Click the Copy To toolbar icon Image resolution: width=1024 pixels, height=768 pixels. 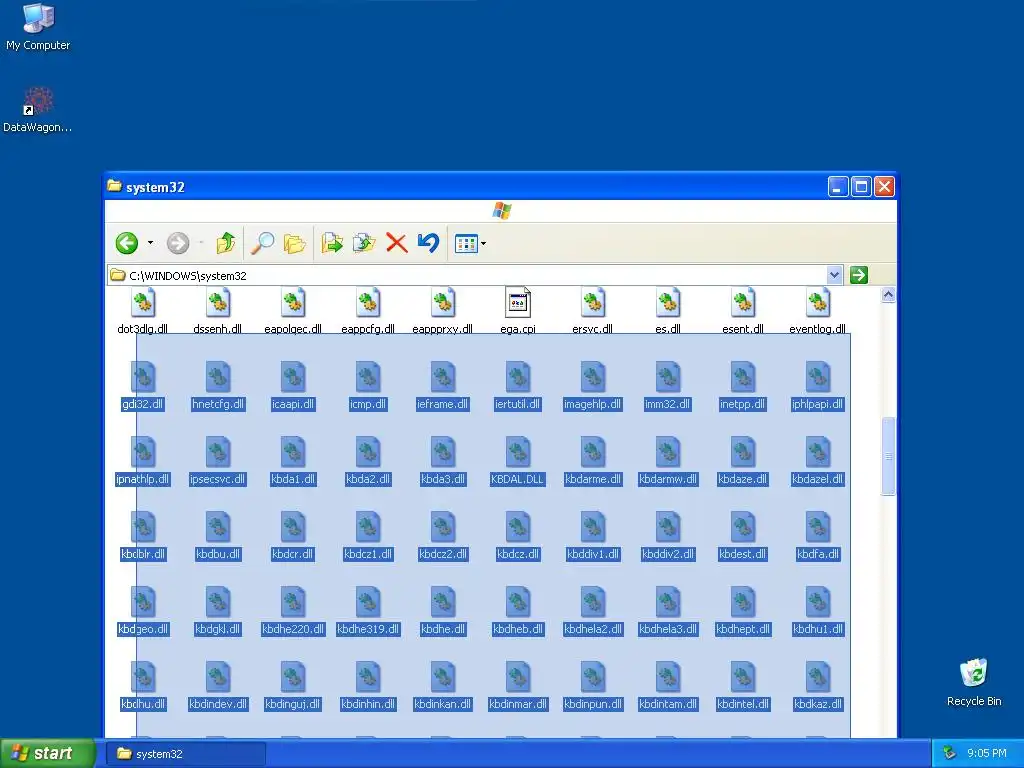[x=364, y=244]
